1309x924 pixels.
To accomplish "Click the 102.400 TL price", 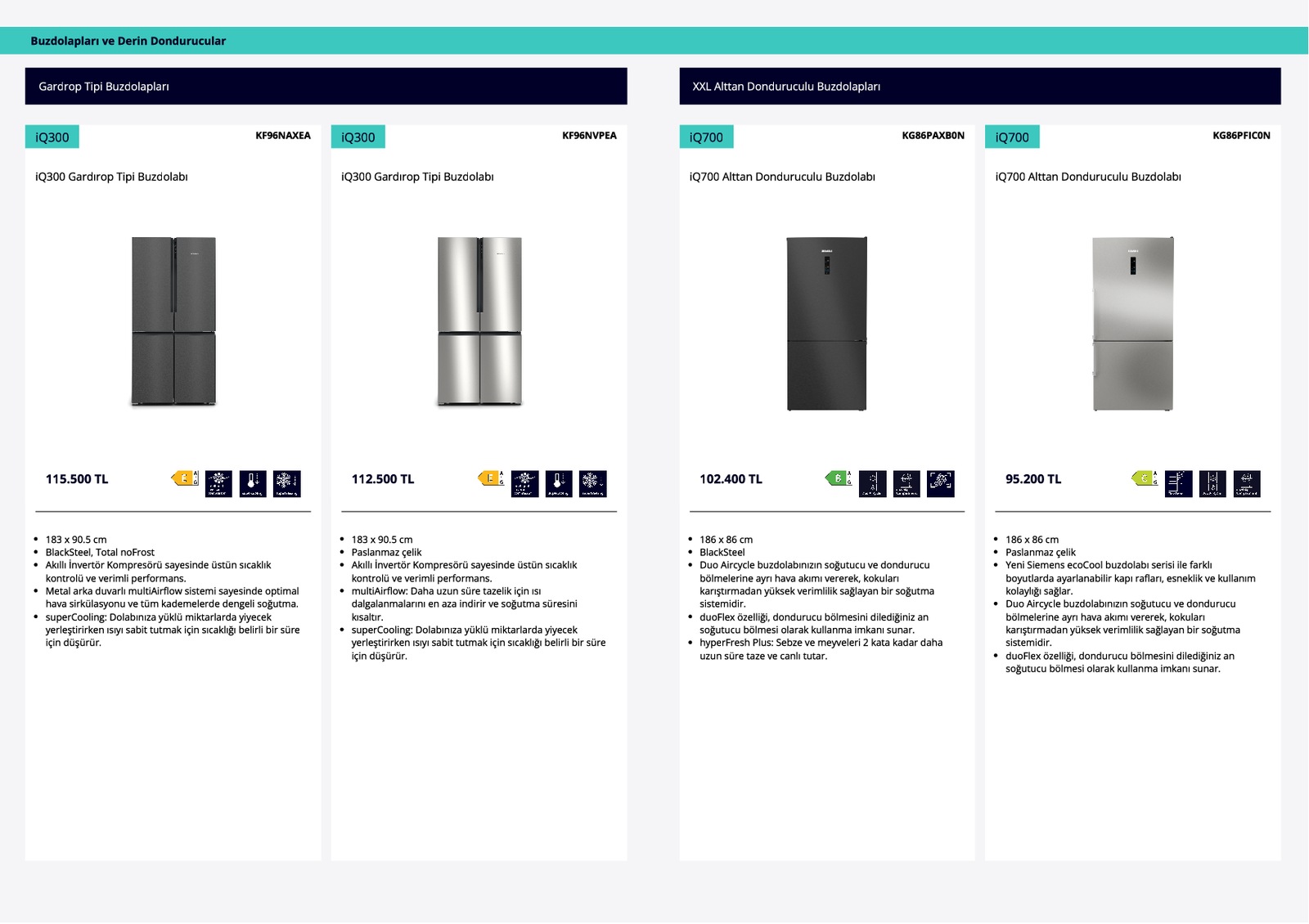I will click(x=731, y=479).
